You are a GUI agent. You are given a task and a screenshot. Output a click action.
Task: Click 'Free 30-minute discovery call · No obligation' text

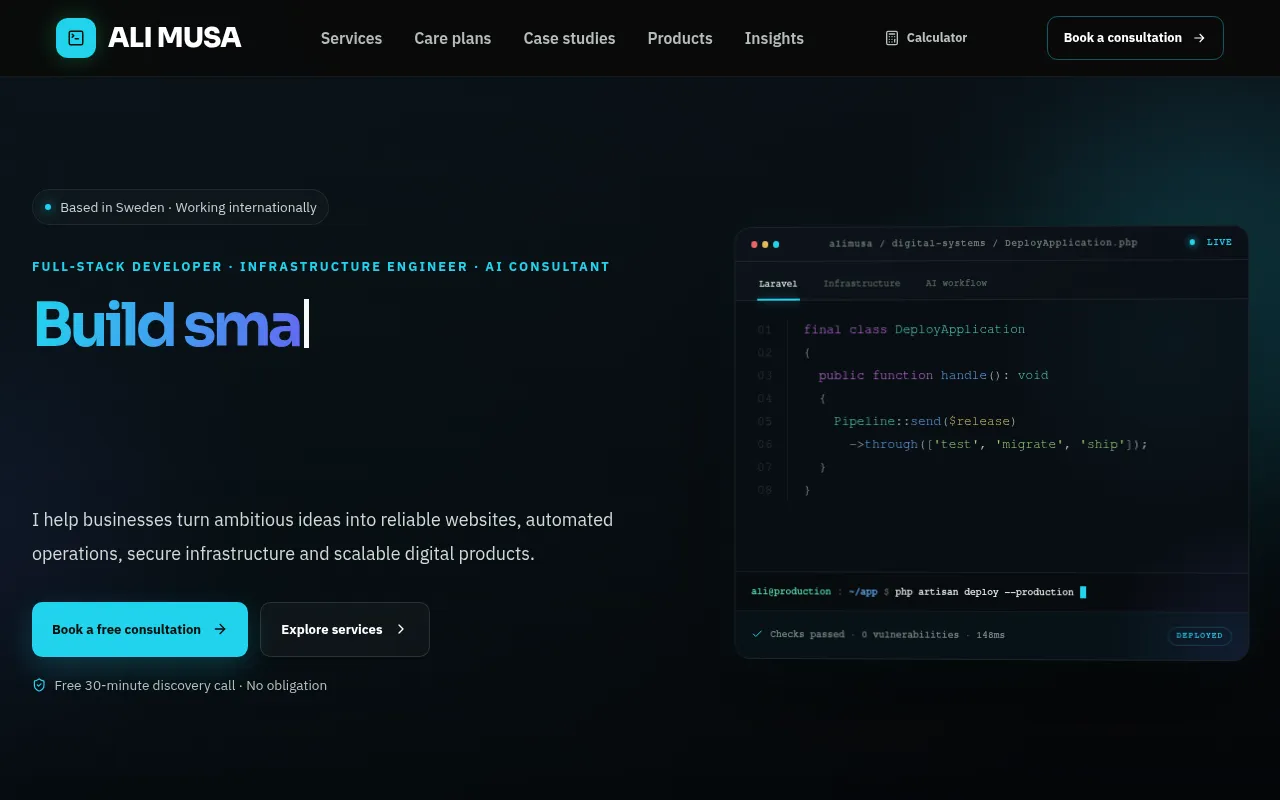(191, 685)
